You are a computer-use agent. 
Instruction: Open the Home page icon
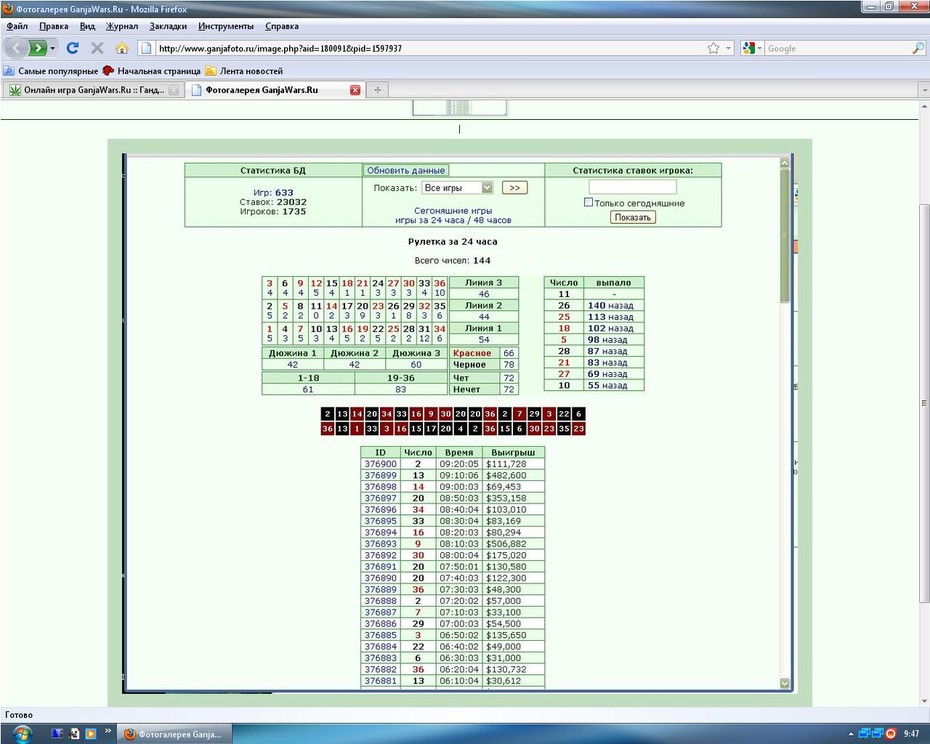(x=122, y=48)
